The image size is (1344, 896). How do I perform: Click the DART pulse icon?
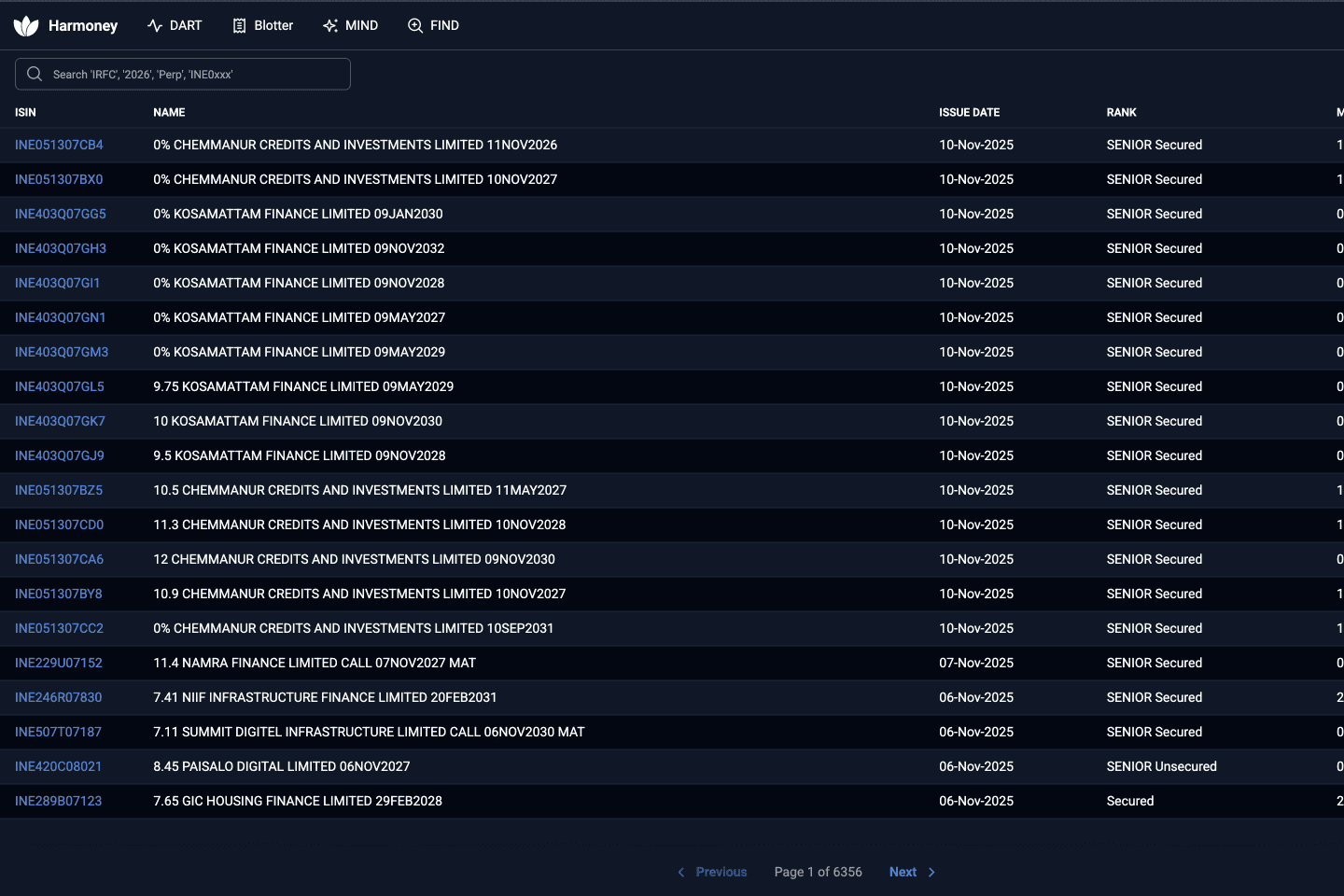pos(155,26)
